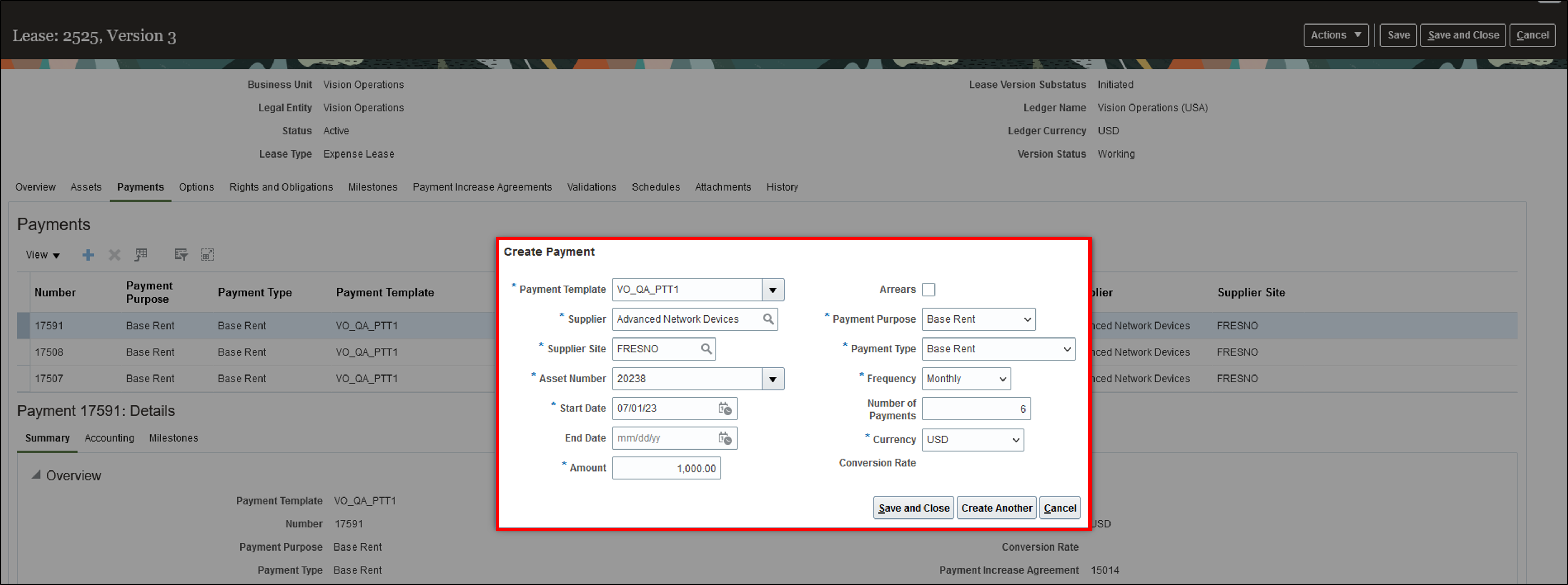Click Supplier Site search magnifier icon

click(706, 349)
